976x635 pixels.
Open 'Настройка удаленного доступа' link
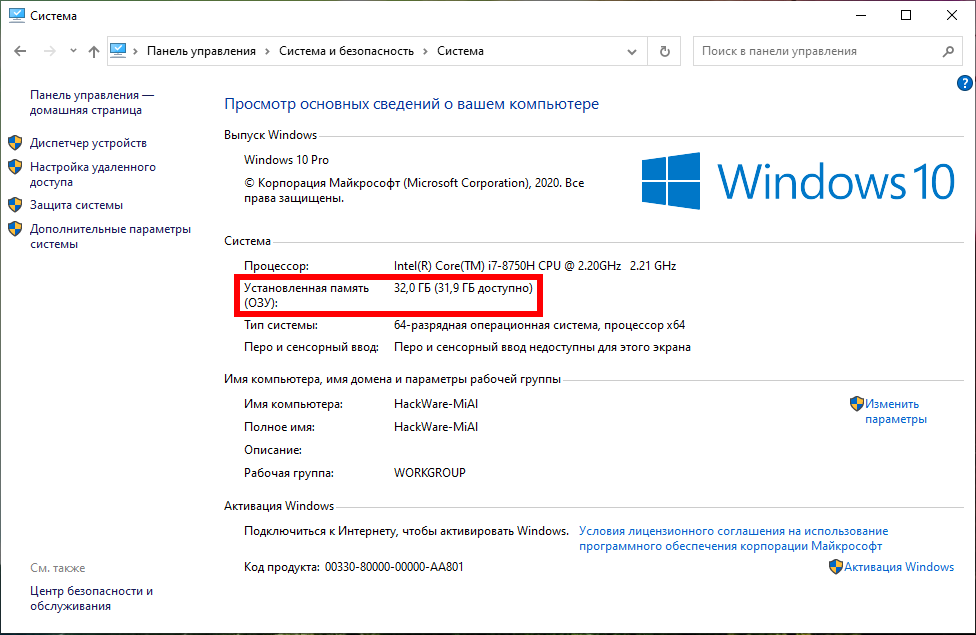tap(93, 174)
